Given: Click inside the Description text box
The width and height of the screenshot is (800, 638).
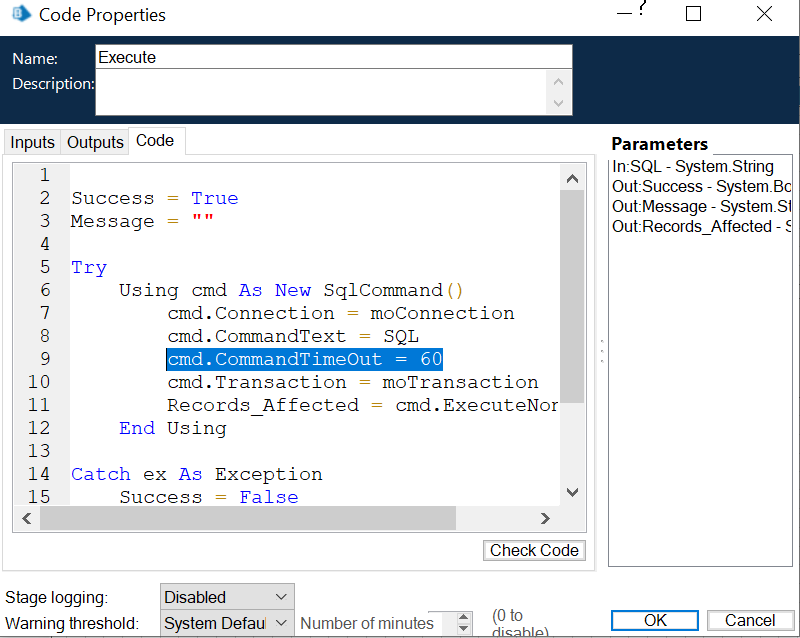Looking at the screenshot, I should 320,92.
